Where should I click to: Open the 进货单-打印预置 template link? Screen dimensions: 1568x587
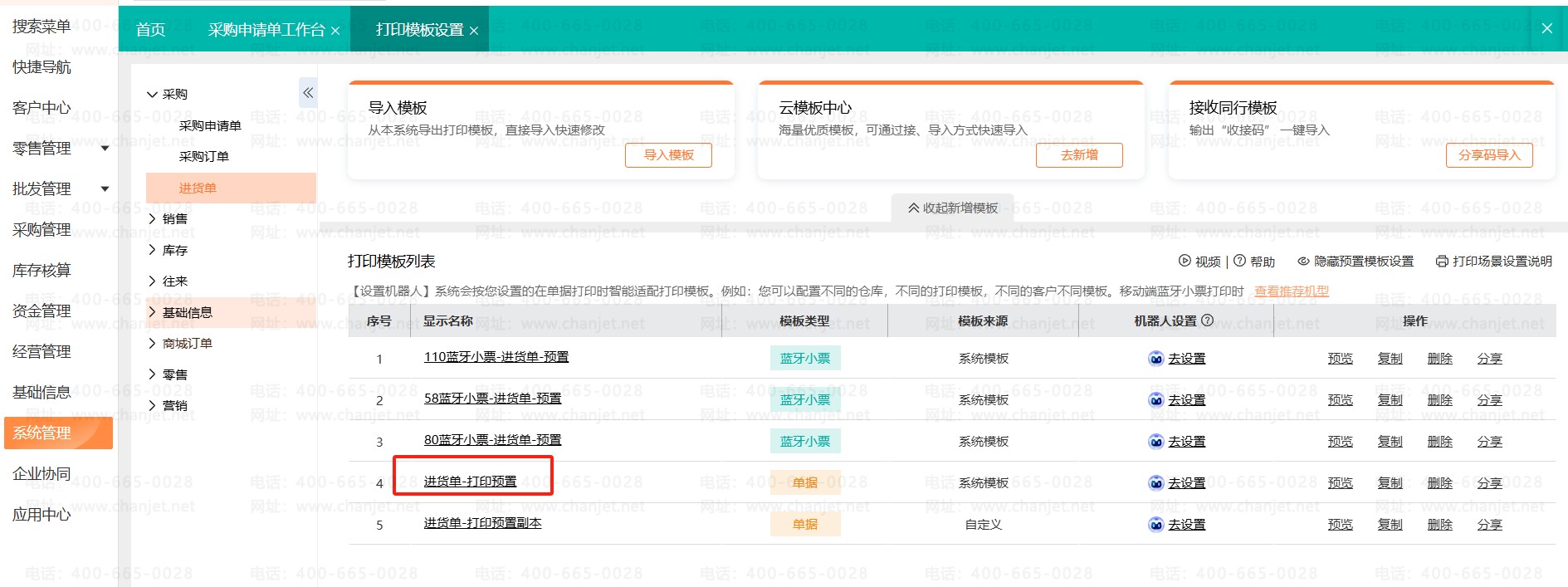coord(470,482)
